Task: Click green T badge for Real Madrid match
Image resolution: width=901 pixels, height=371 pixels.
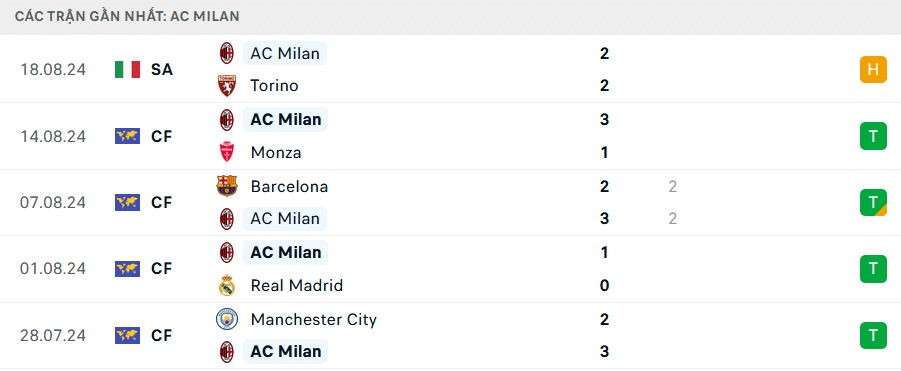Action: click(x=873, y=269)
